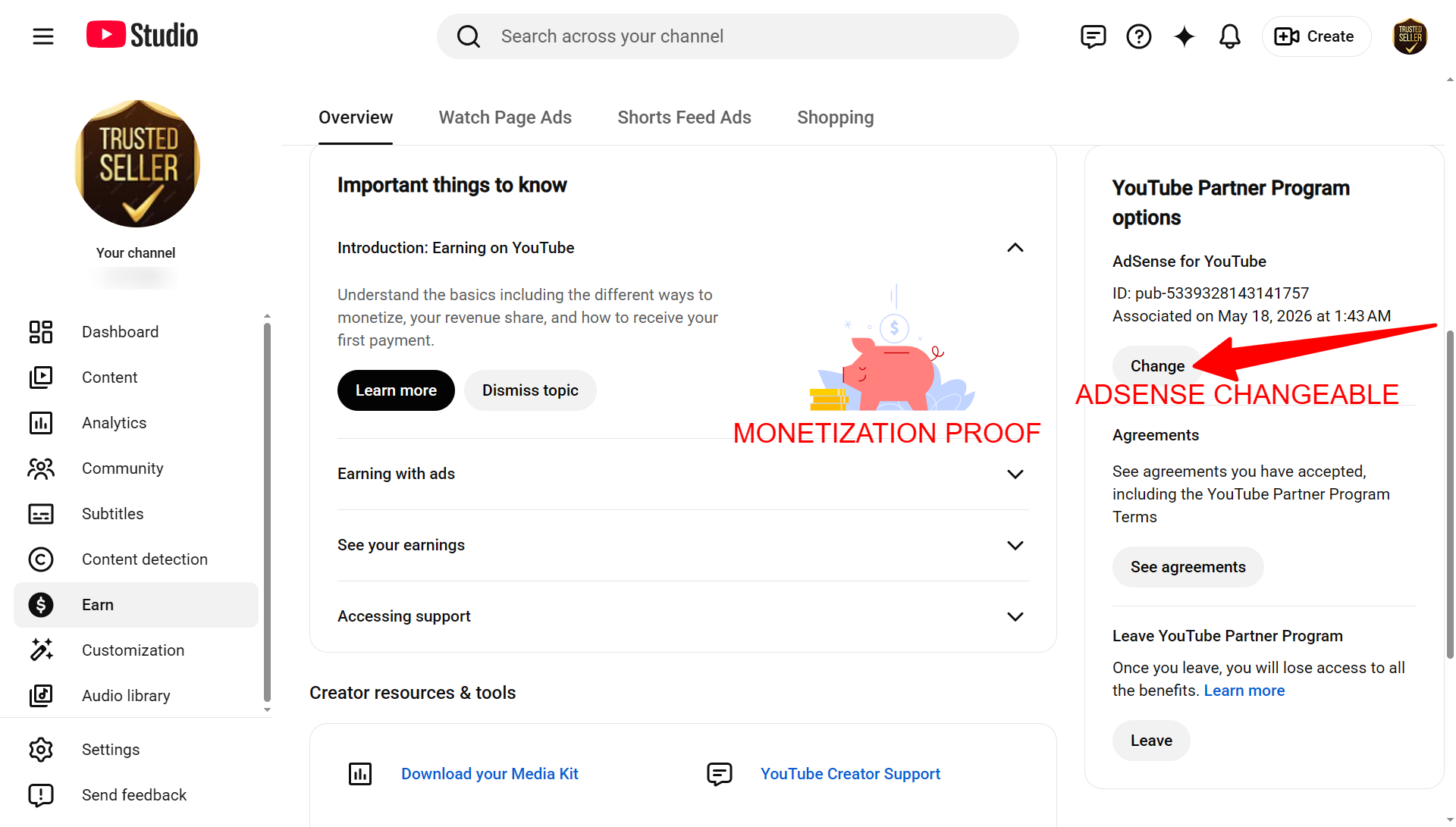
Task: Focus the Search across your channel field
Action: 728,36
